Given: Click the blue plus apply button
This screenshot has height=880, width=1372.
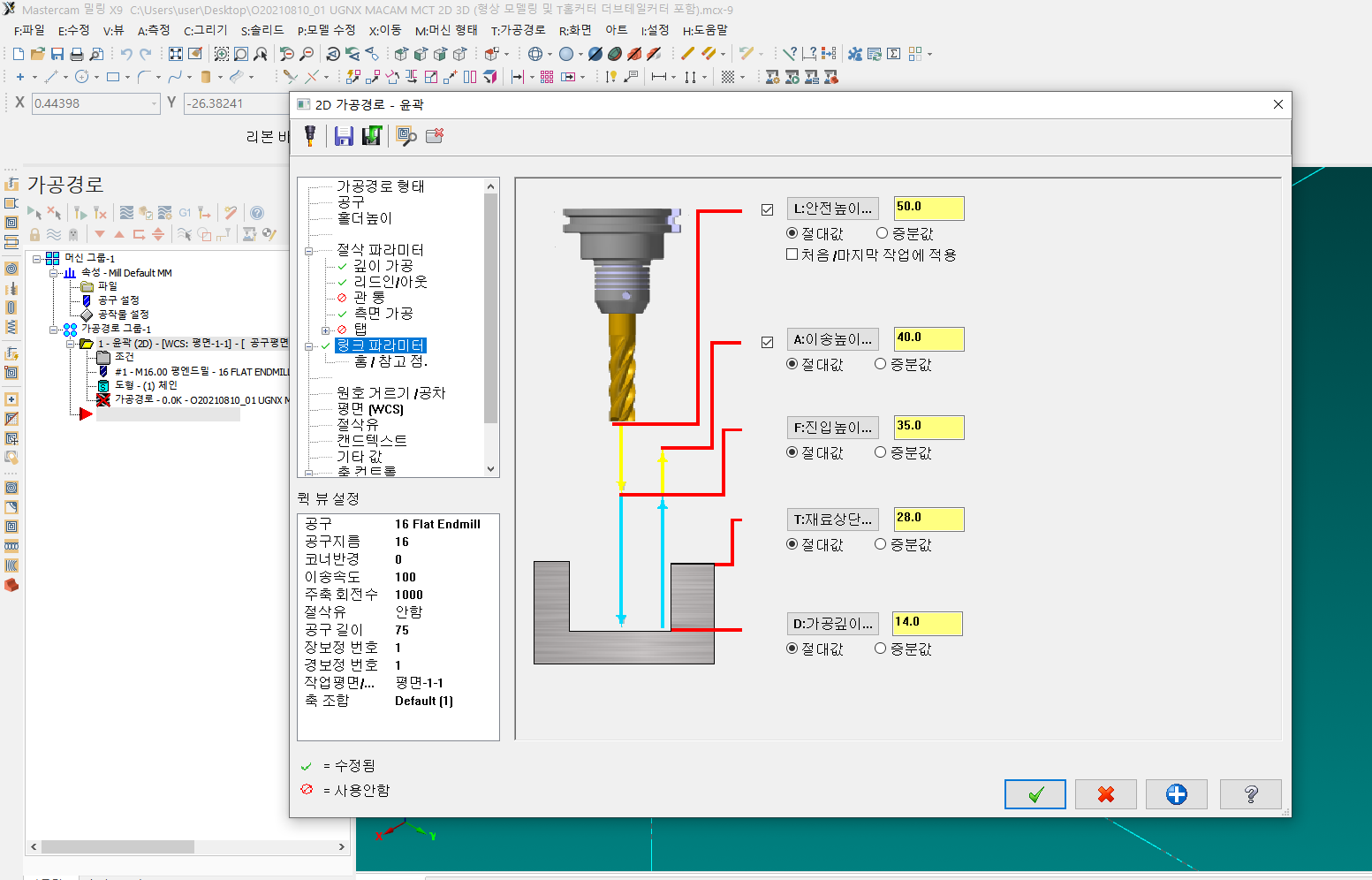Looking at the screenshot, I should (1177, 794).
